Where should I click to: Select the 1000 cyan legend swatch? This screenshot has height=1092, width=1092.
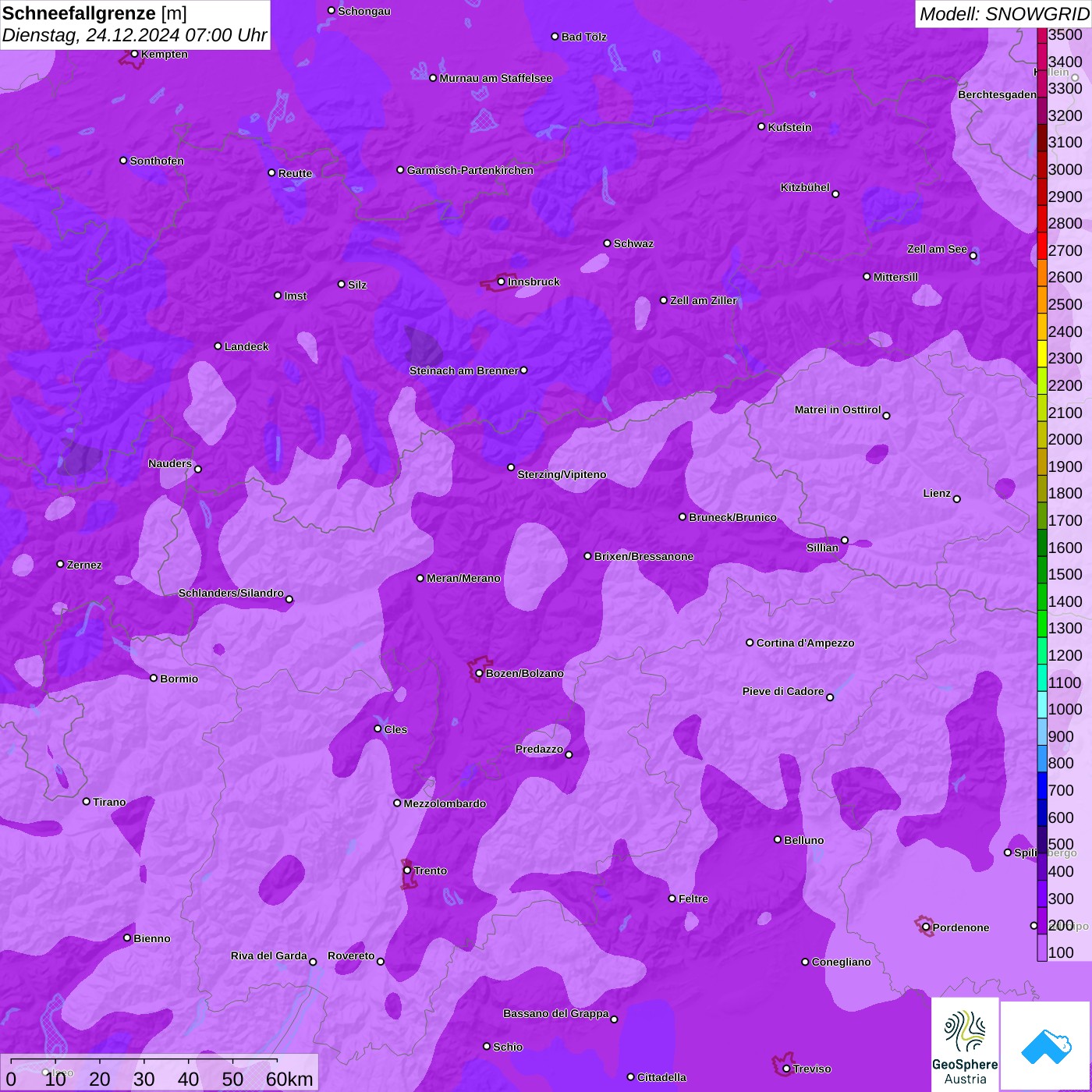tap(1042, 704)
